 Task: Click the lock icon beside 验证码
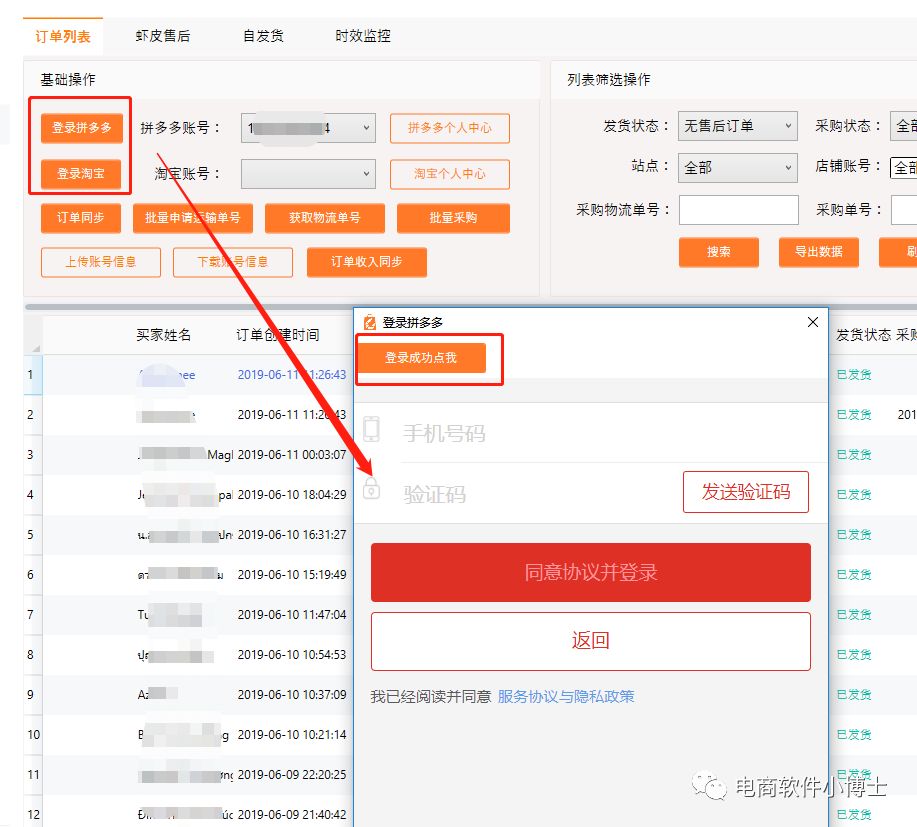click(371, 488)
